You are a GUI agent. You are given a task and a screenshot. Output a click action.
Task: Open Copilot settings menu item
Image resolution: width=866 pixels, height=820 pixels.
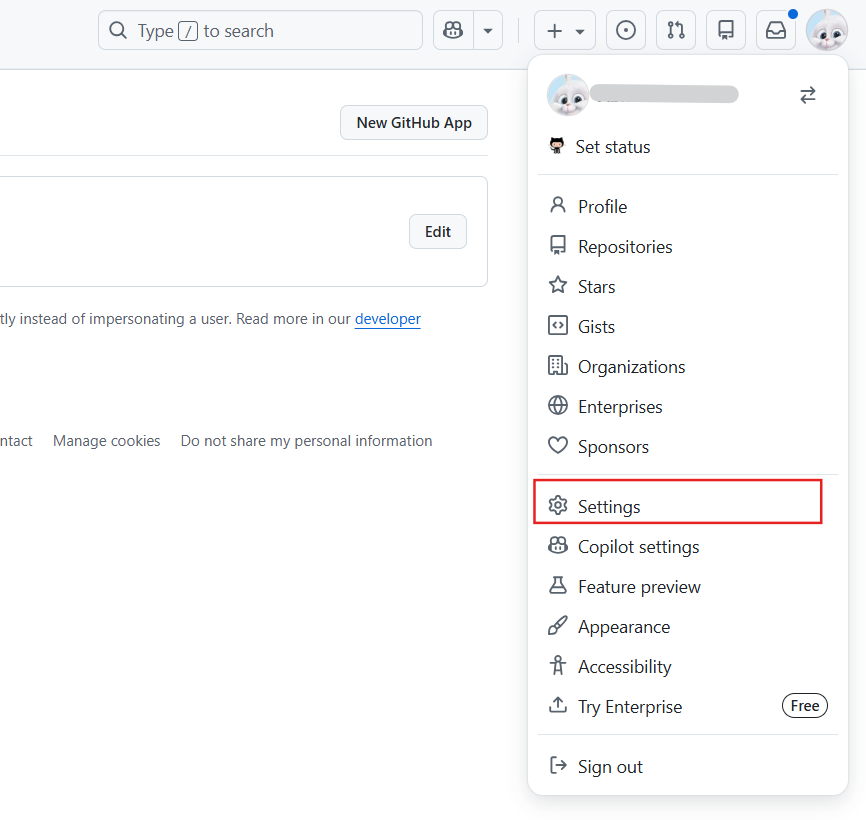(x=688, y=547)
